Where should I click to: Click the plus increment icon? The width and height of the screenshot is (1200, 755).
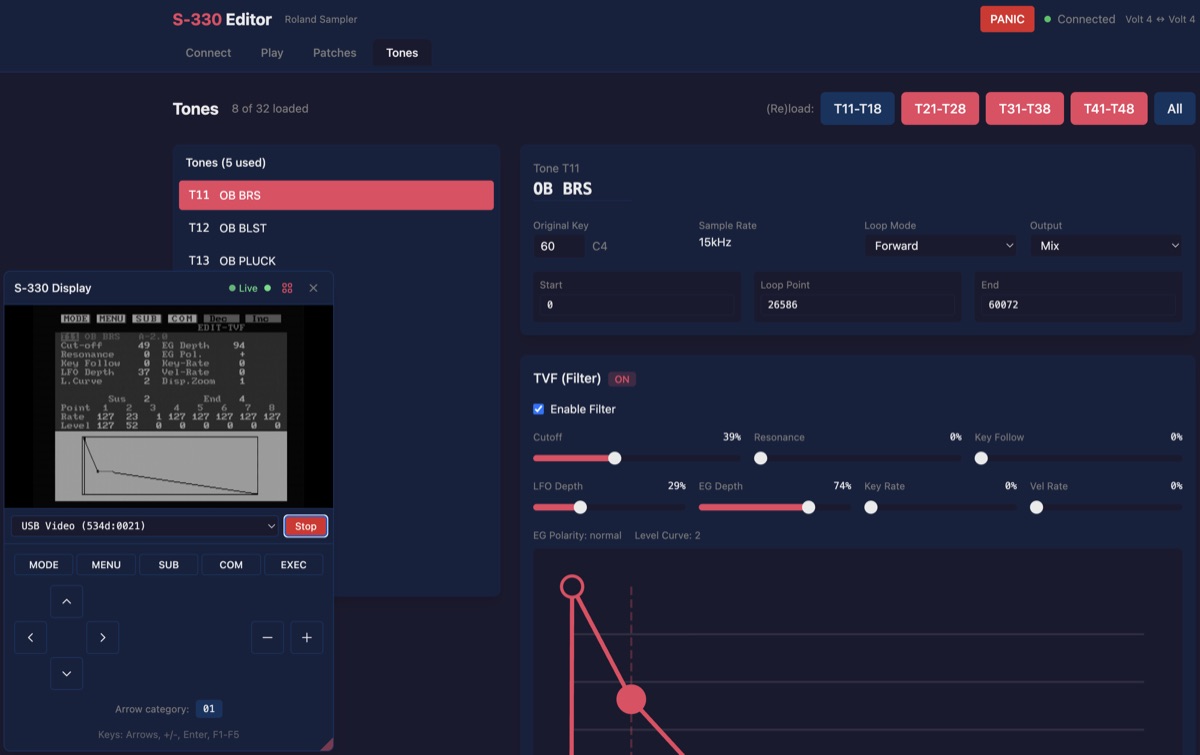tap(306, 637)
